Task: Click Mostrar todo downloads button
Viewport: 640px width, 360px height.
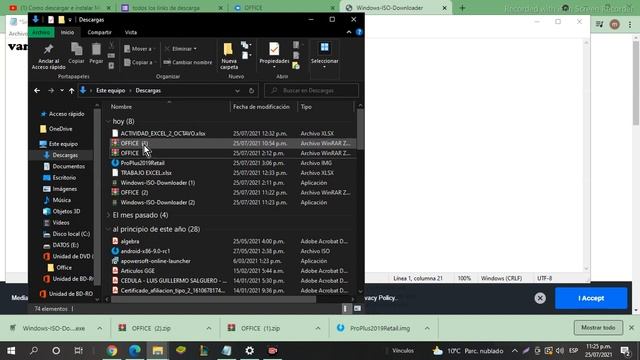Action: pyautogui.click(x=598, y=328)
